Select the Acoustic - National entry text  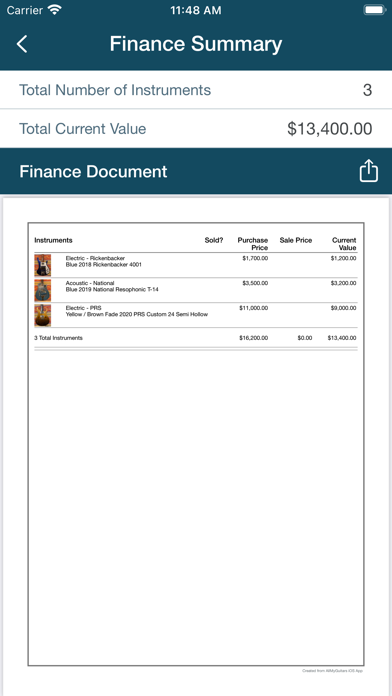tap(90, 283)
